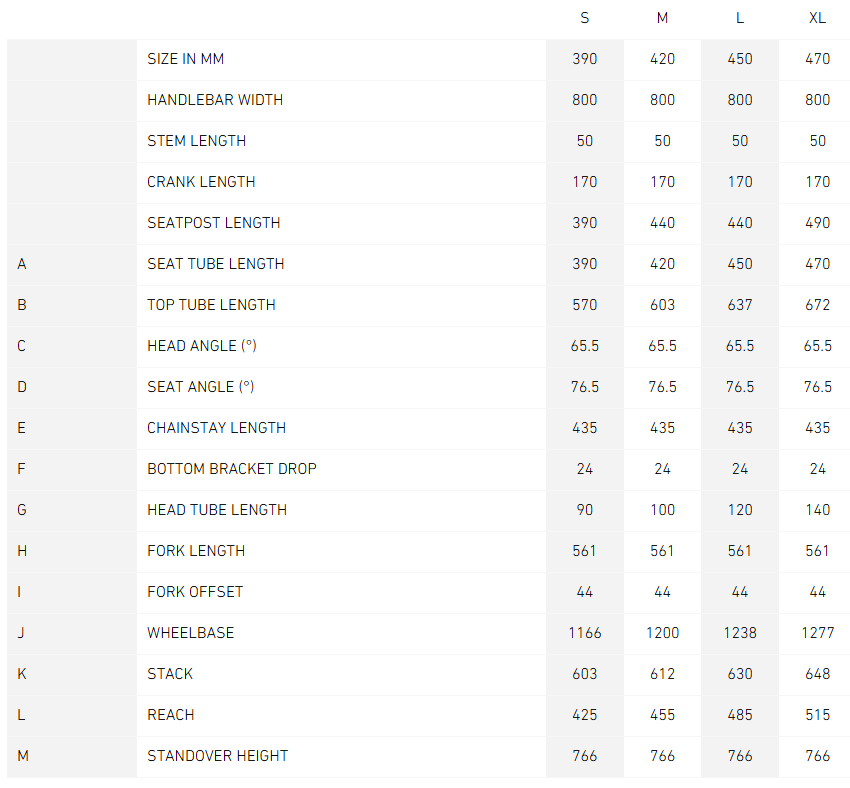Click seatpost length 490 for XL

click(817, 223)
